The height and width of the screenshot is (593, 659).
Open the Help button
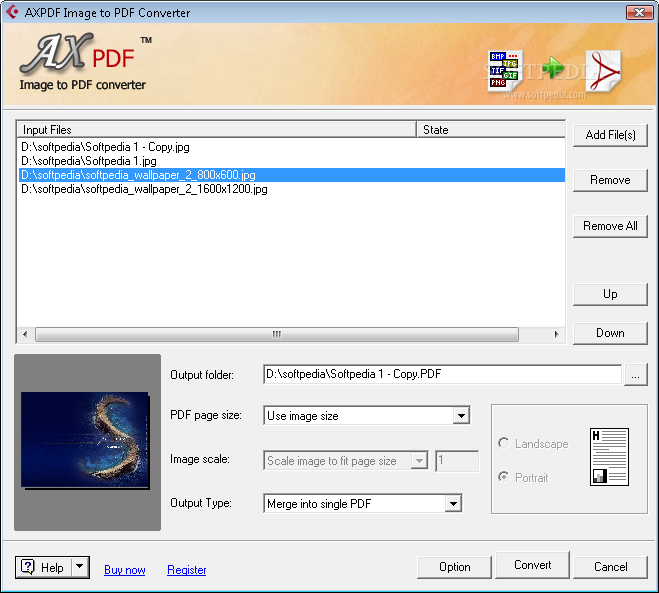click(44, 567)
